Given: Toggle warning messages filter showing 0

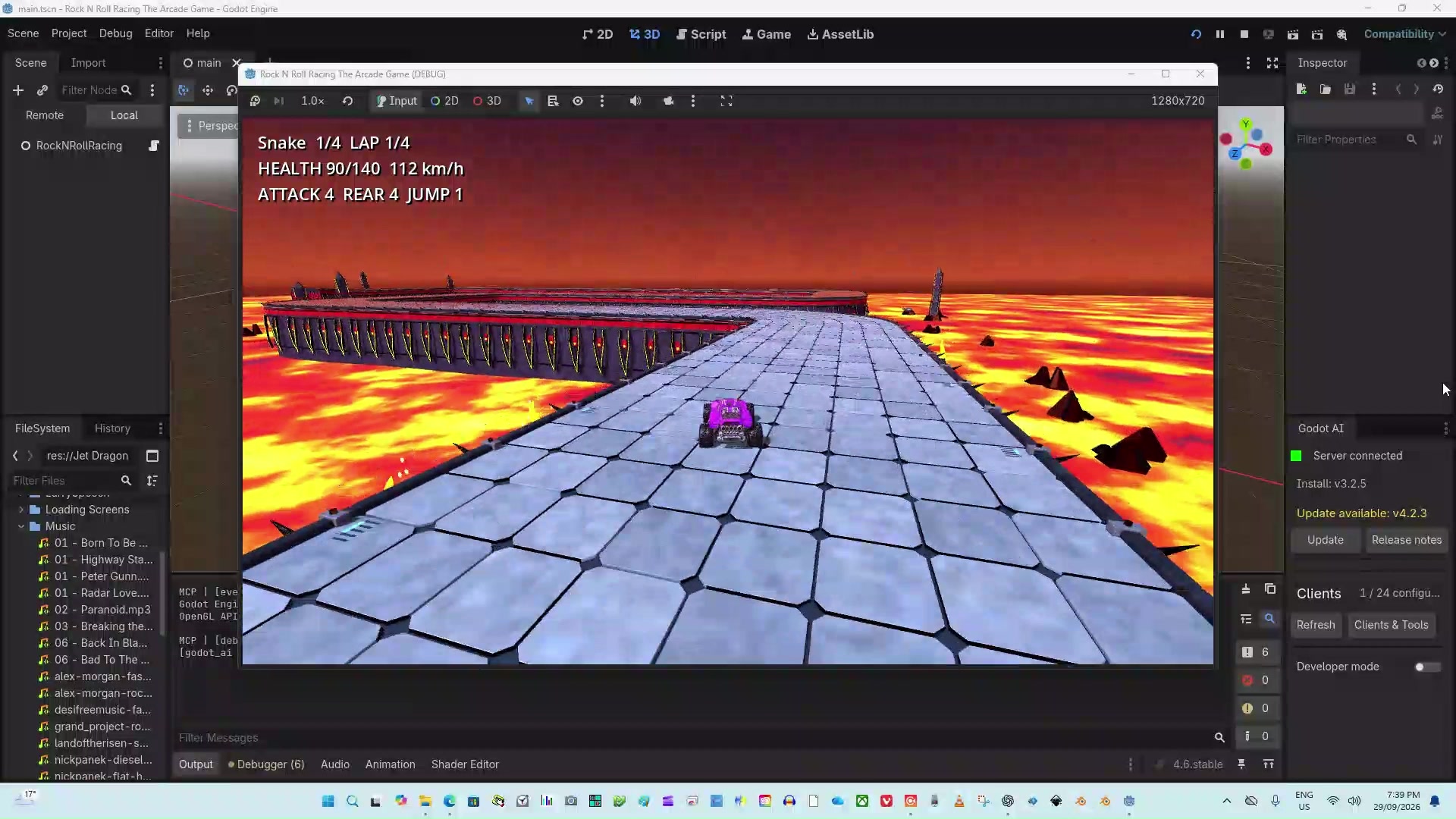Looking at the screenshot, I should (x=1257, y=708).
